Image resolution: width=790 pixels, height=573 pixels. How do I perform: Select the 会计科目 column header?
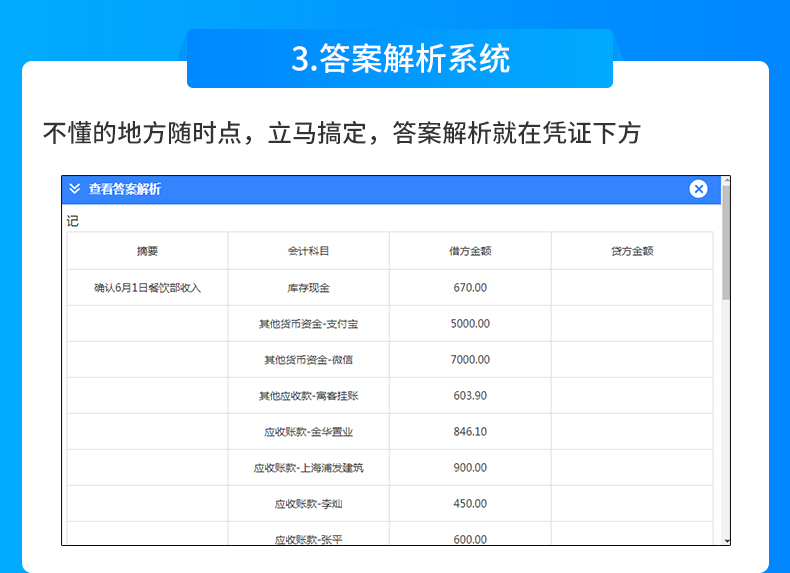tap(308, 251)
